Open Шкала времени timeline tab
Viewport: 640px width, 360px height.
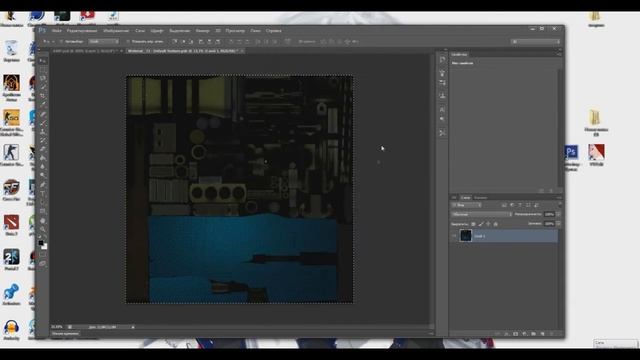pyautogui.click(x=65, y=334)
